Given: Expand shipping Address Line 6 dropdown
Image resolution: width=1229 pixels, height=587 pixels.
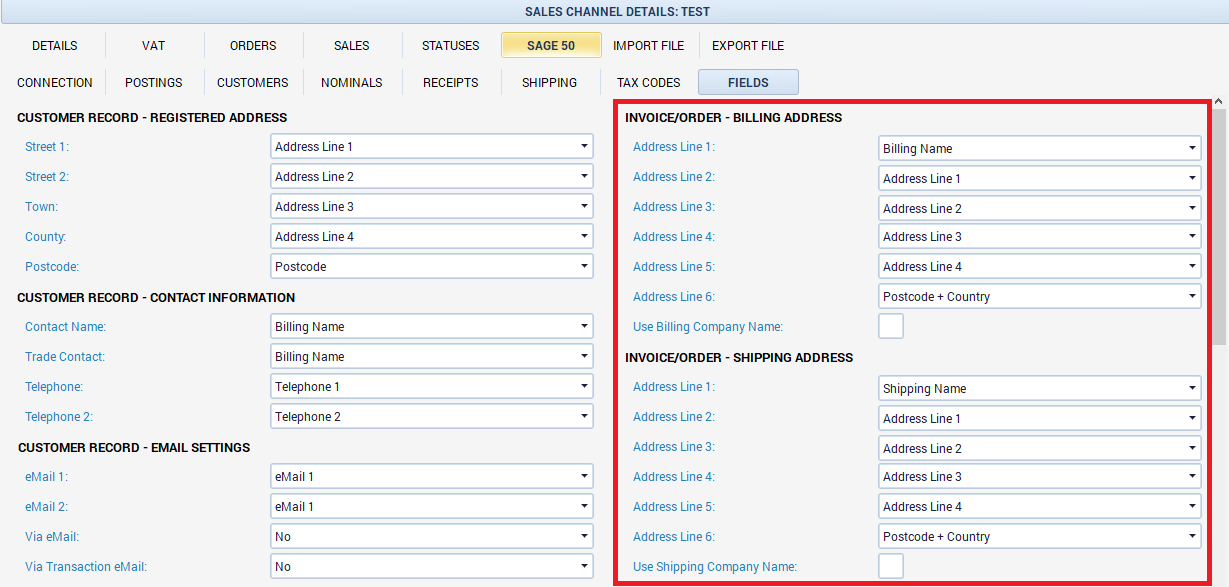Looking at the screenshot, I should pos(1040,537).
